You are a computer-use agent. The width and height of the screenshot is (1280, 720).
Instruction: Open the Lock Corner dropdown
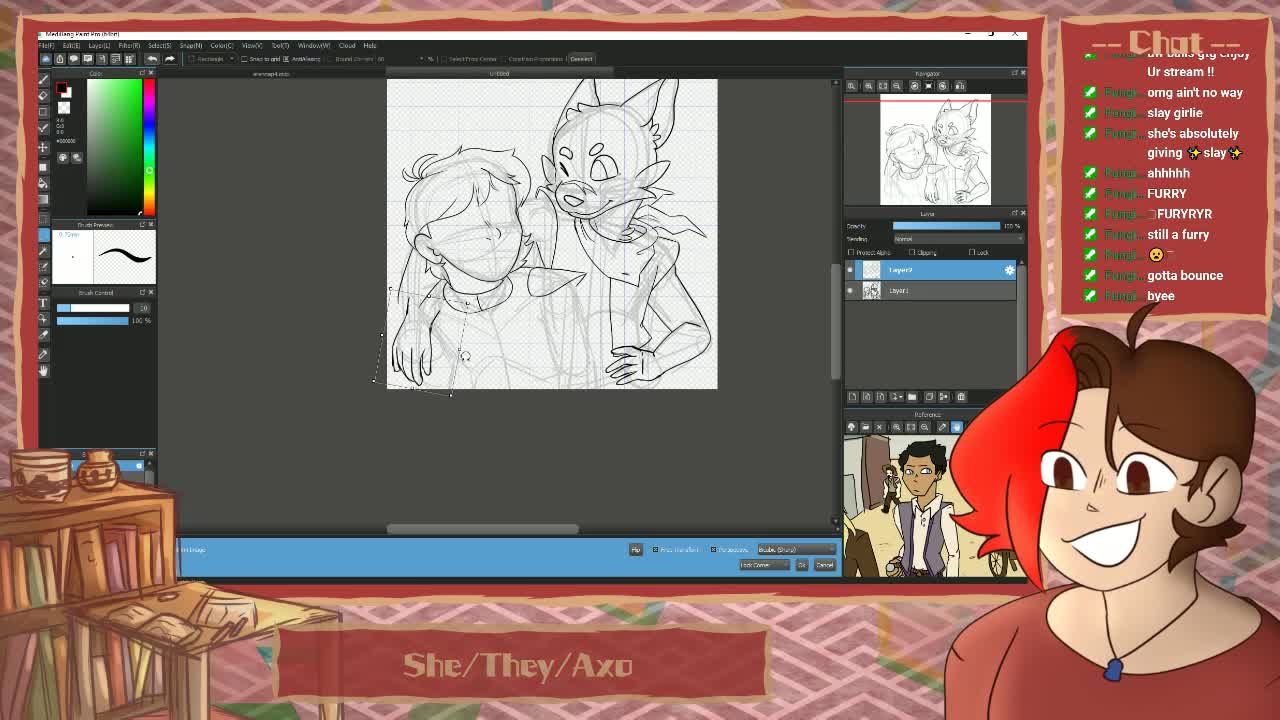pos(764,565)
